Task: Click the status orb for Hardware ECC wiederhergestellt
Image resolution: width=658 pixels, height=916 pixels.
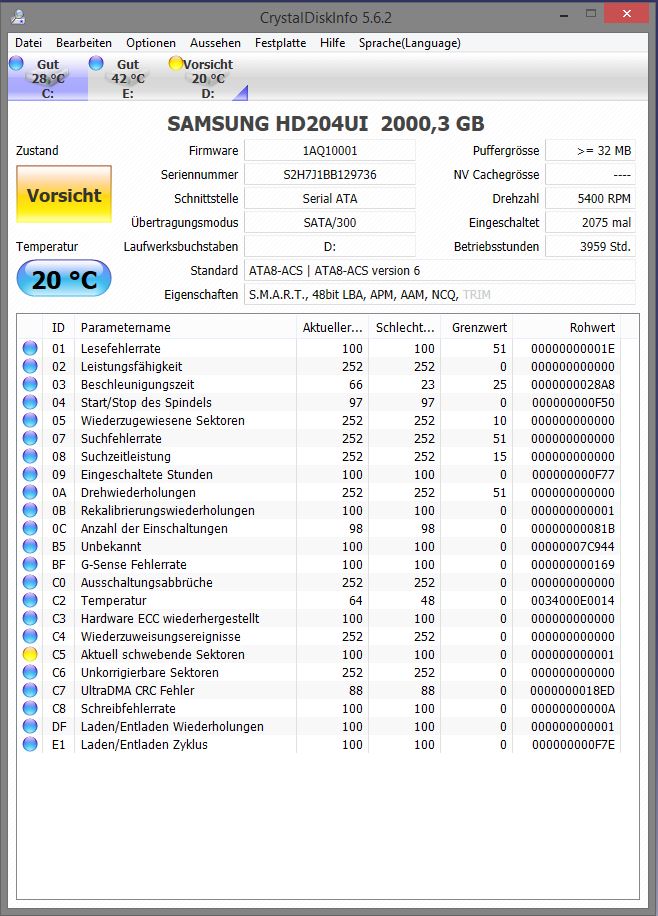Action: point(30,618)
